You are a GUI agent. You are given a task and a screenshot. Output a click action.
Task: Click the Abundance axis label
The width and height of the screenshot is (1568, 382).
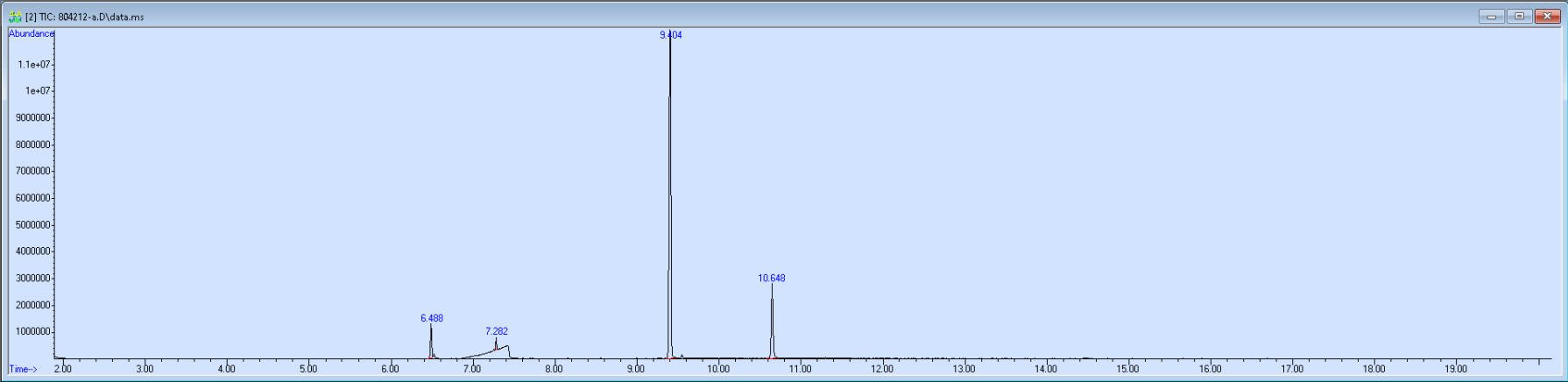(x=32, y=34)
